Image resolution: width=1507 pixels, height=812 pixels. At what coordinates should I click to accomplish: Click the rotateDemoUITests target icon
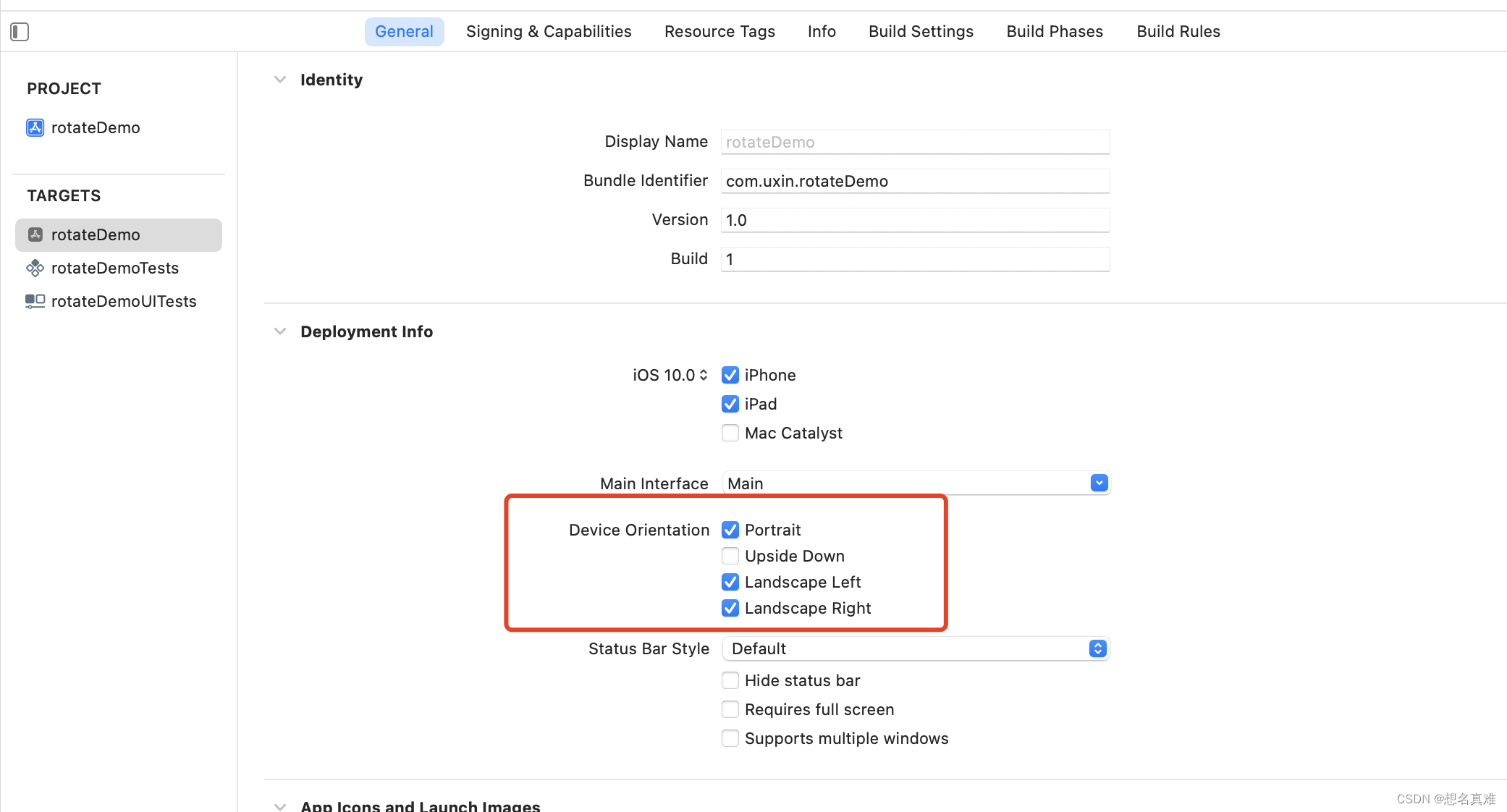(x=35, y=301)
